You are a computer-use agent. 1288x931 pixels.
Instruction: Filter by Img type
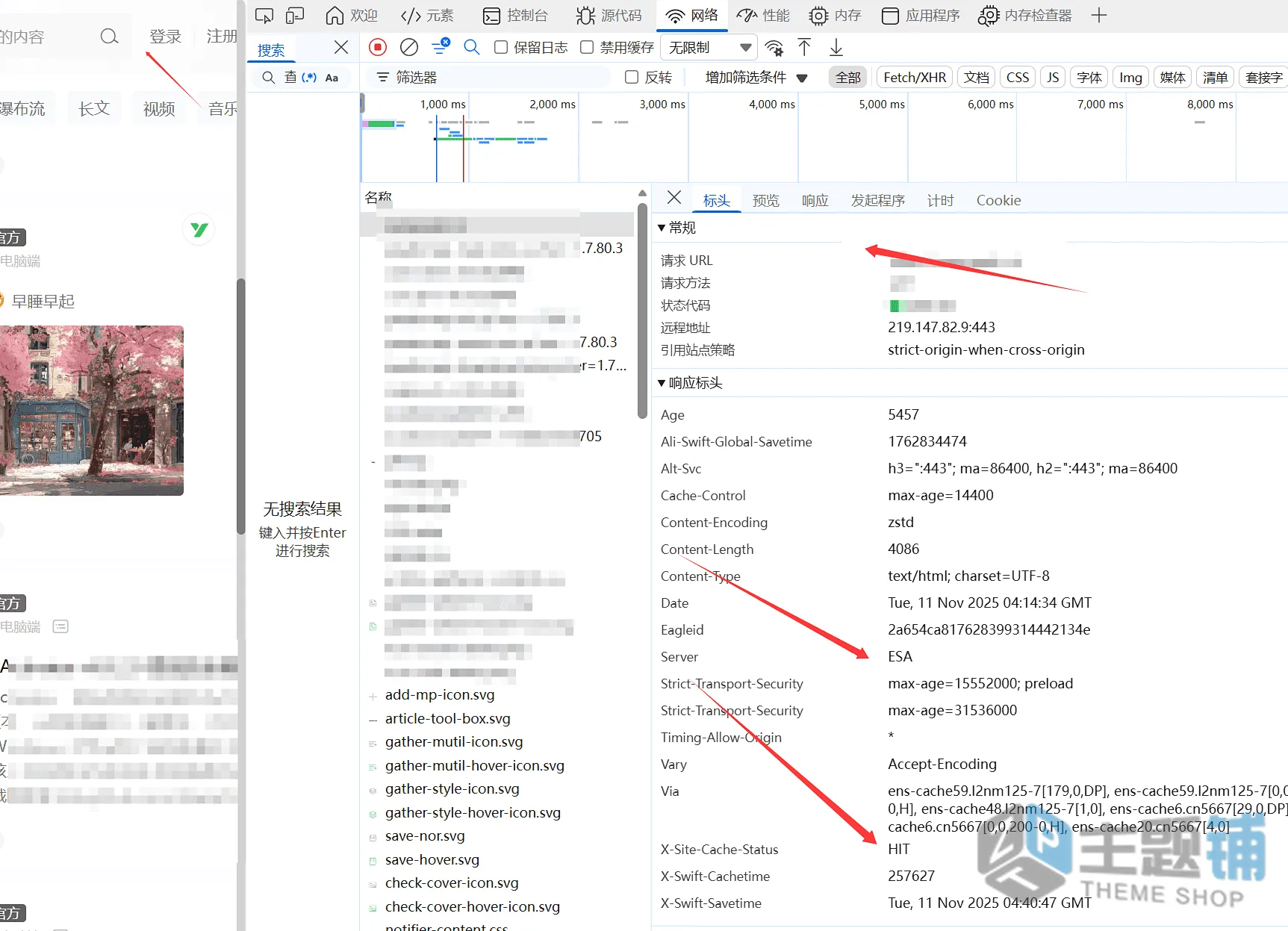coord(1130,77)
